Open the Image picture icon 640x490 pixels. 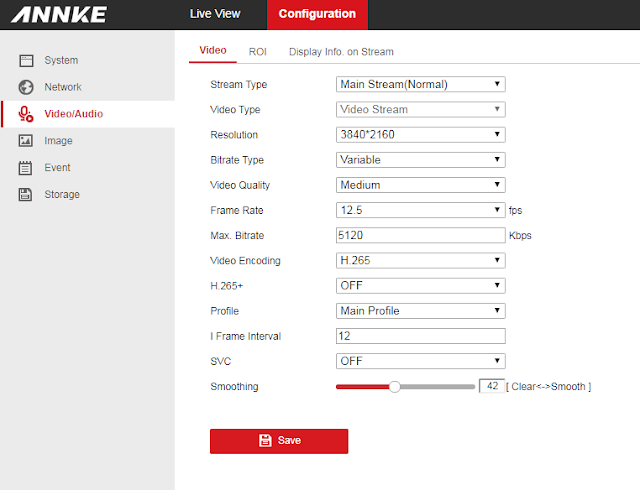coord(26,140)
